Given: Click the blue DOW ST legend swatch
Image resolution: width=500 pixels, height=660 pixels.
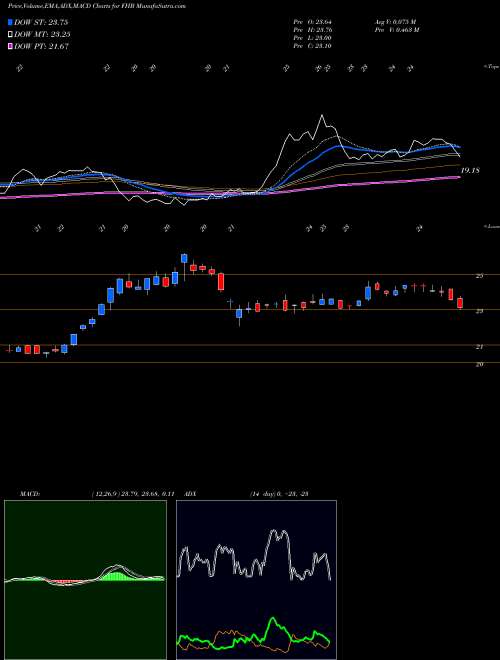Looking at the screenshot, I should click(x=11, y=22).
